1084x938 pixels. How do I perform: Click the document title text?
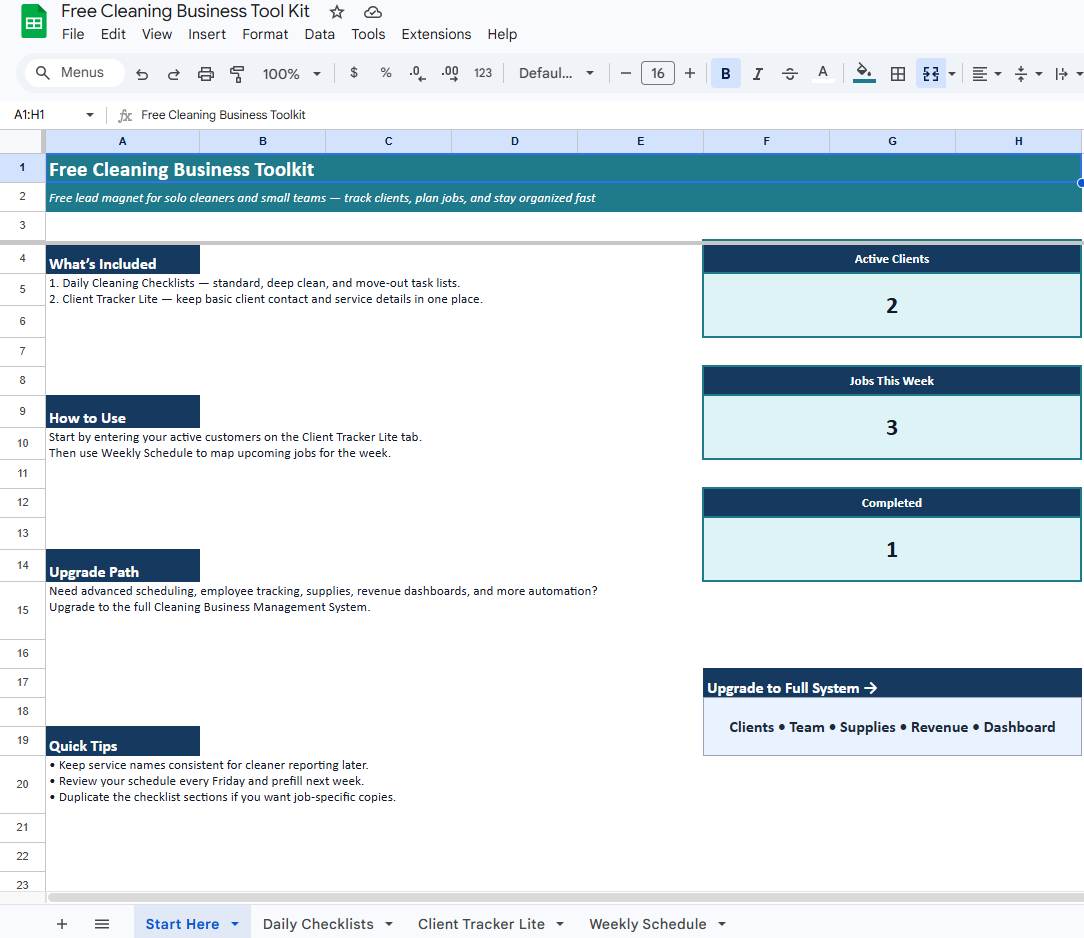click(x=185, y=11)
